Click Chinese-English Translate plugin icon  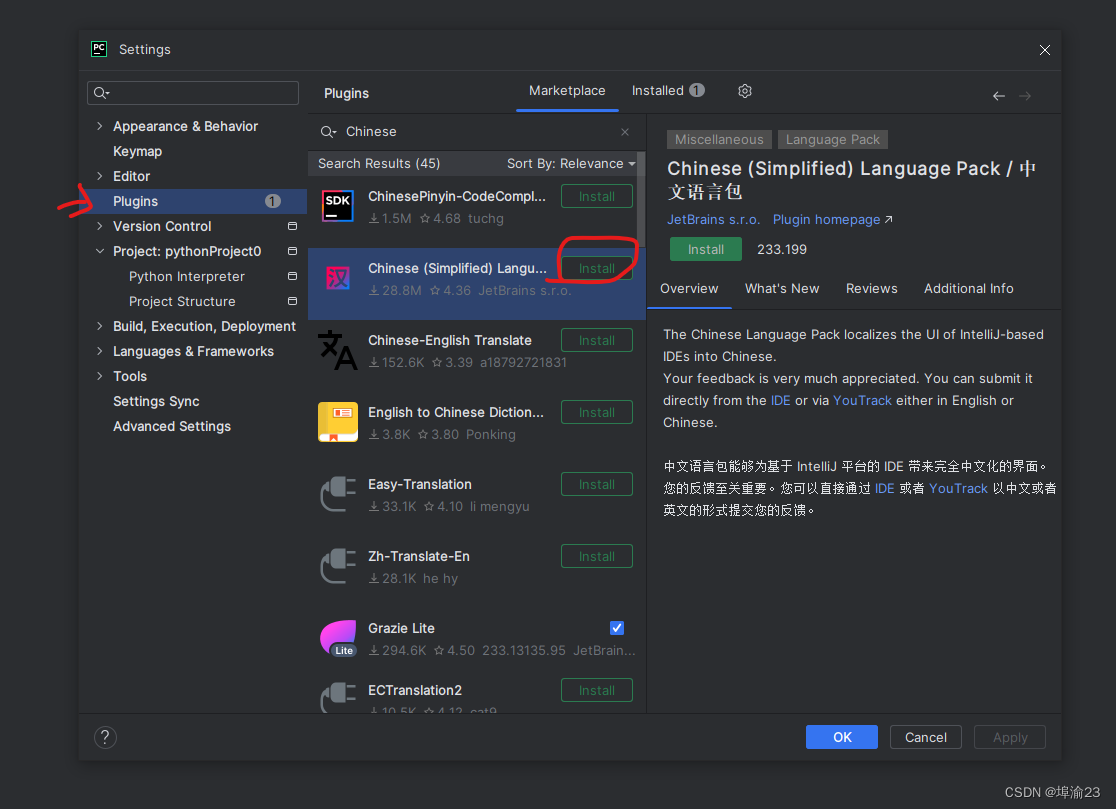pos(337,350)
